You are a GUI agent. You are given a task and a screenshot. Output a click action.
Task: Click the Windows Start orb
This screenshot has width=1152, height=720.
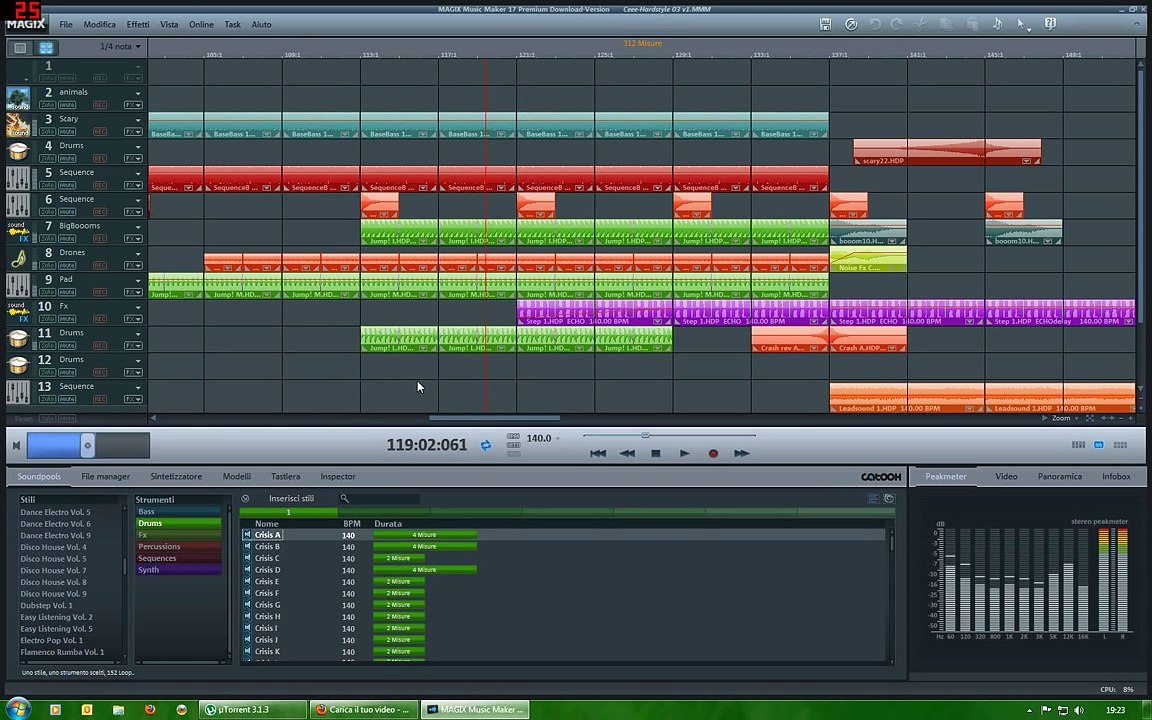click(18, 709)
